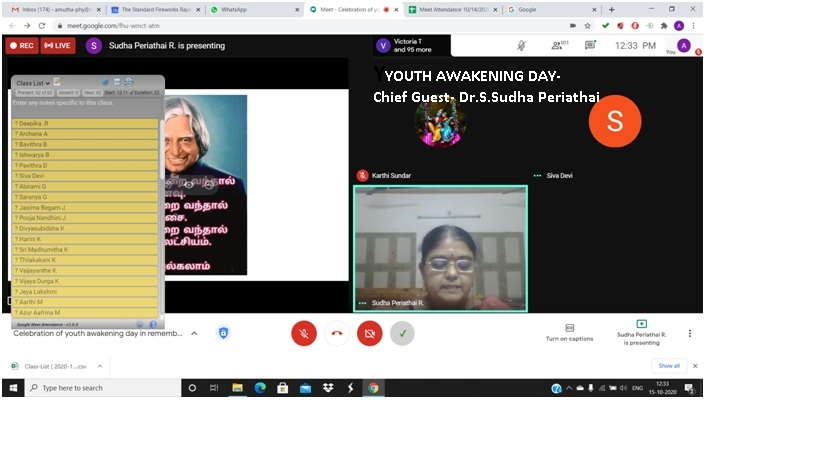Click the save disk icon in attendance panel
819x460 pixels.
117,82
